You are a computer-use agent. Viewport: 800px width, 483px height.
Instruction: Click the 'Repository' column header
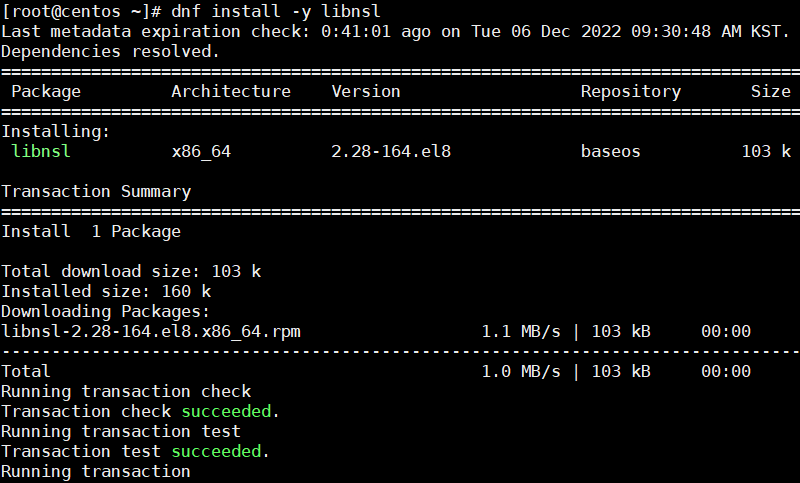tap(631, 92)
